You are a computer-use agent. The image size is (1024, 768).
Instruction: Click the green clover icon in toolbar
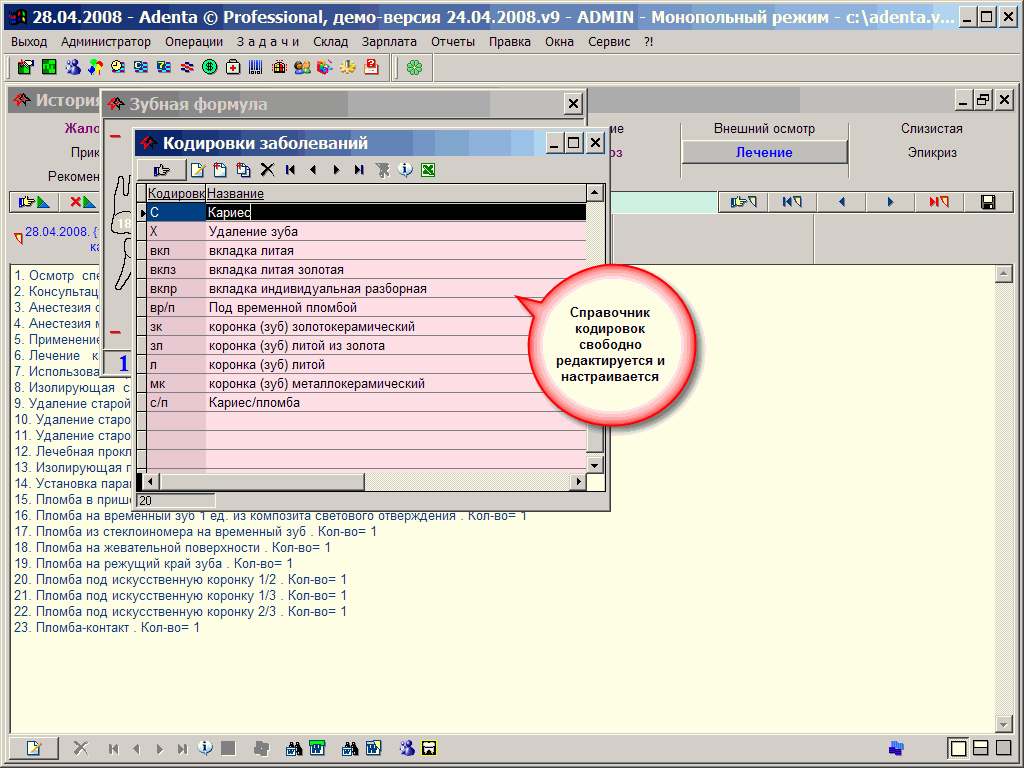coord(414,67)
